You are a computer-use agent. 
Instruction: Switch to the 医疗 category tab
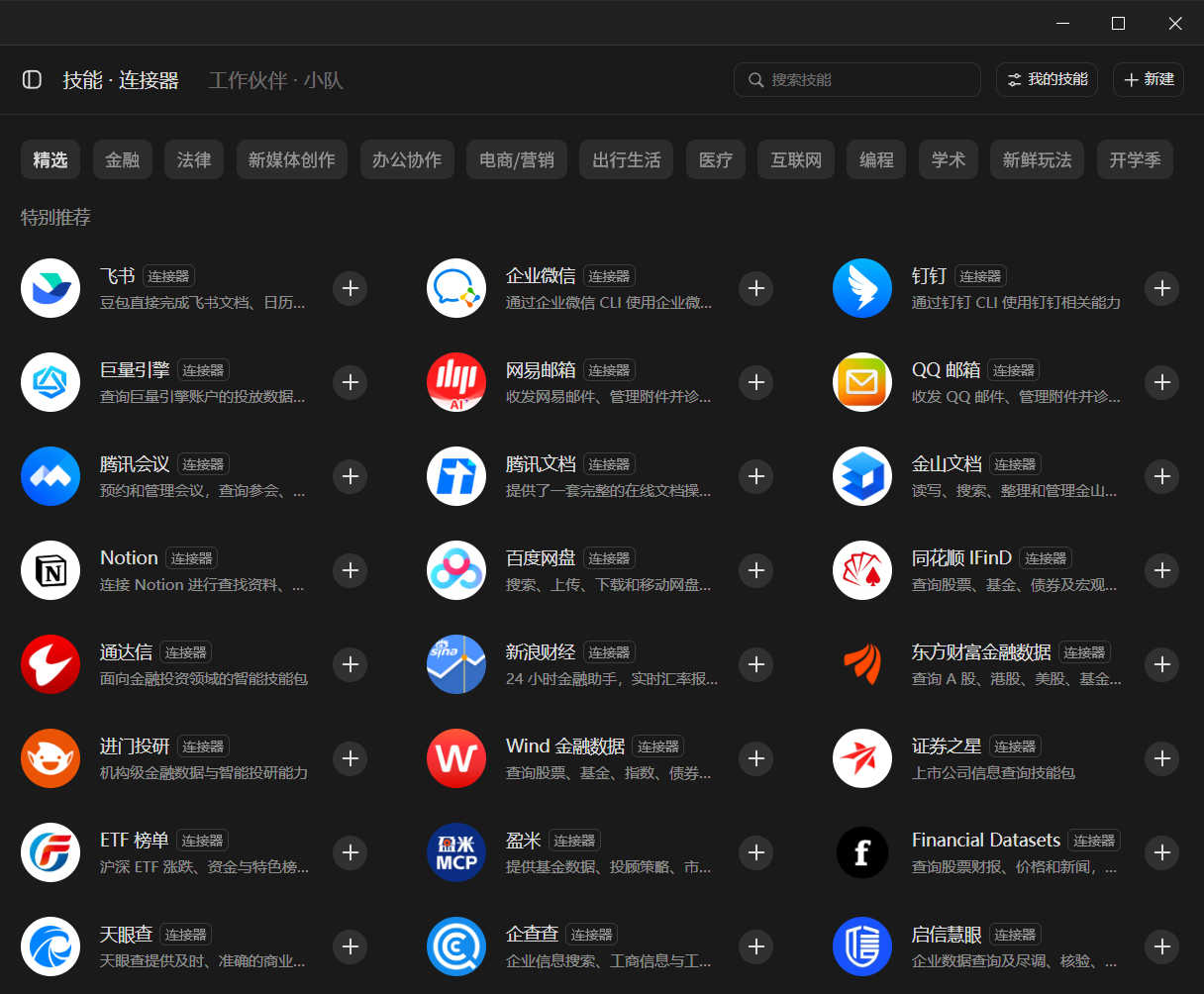(716, 159)
